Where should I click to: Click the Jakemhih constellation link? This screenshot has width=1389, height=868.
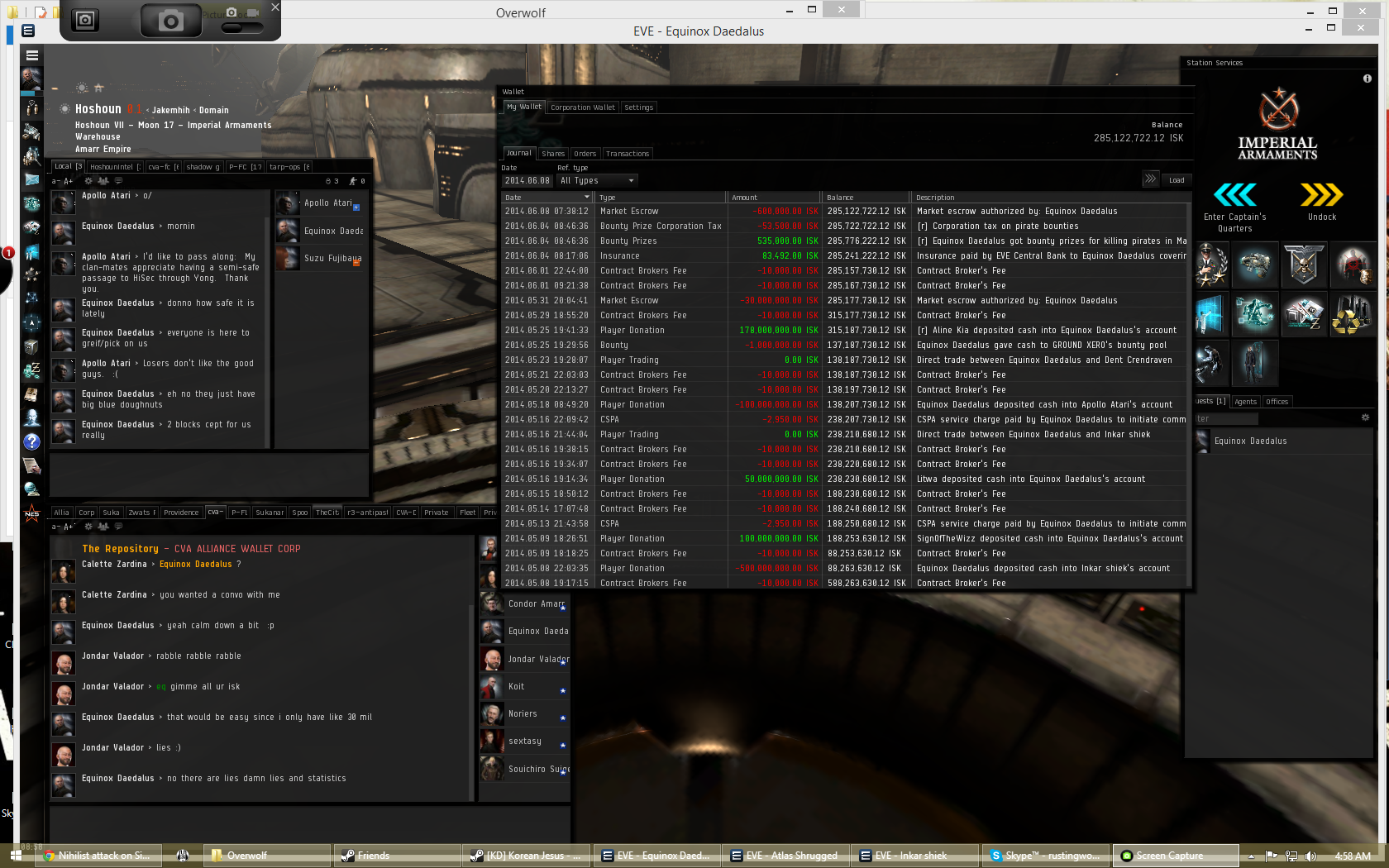pyautogui.click(x=170, y=111)
